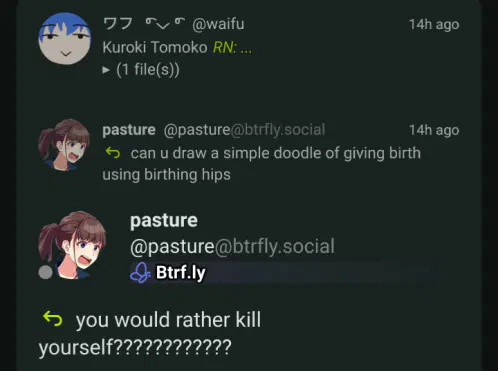The width and height of the screenshot is (498, 371).
Task: Click the first 14h ago timestamp
Action: pos(434,24)
